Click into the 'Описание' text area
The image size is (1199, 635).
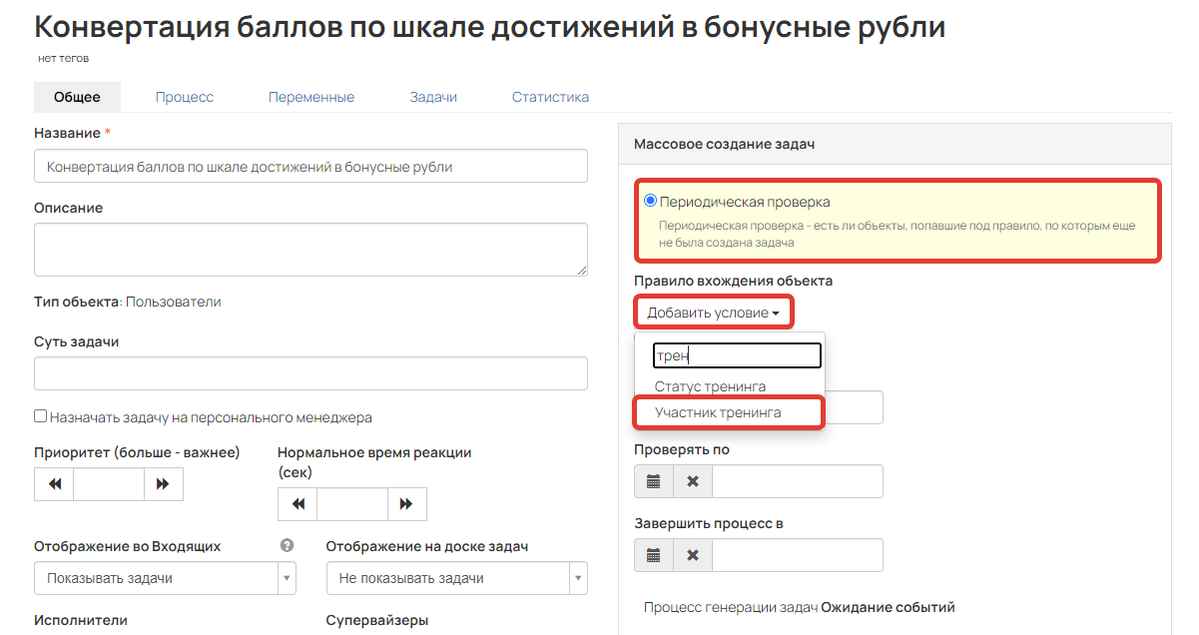coord(310,249)
